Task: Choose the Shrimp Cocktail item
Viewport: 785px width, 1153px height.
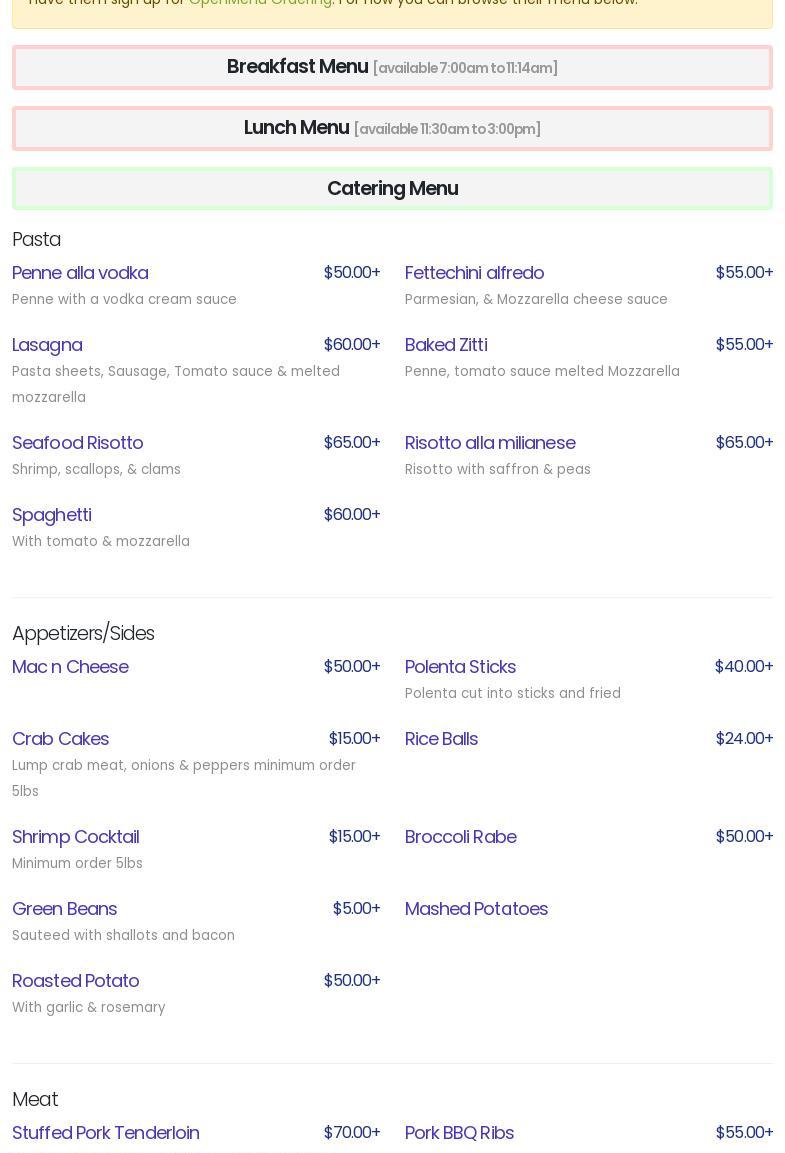Action: (x=75, y=837)
